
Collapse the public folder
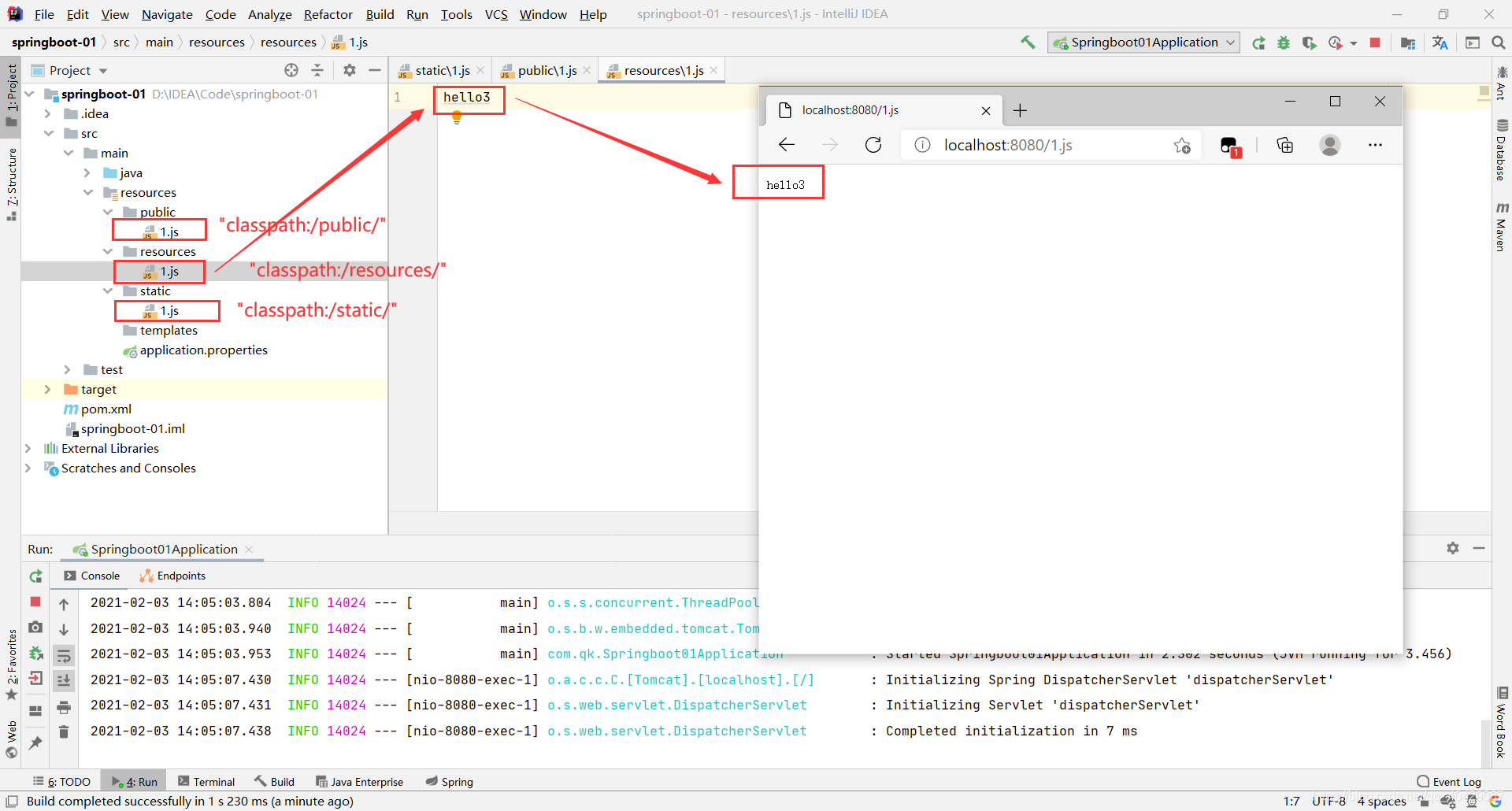[108, 212]
